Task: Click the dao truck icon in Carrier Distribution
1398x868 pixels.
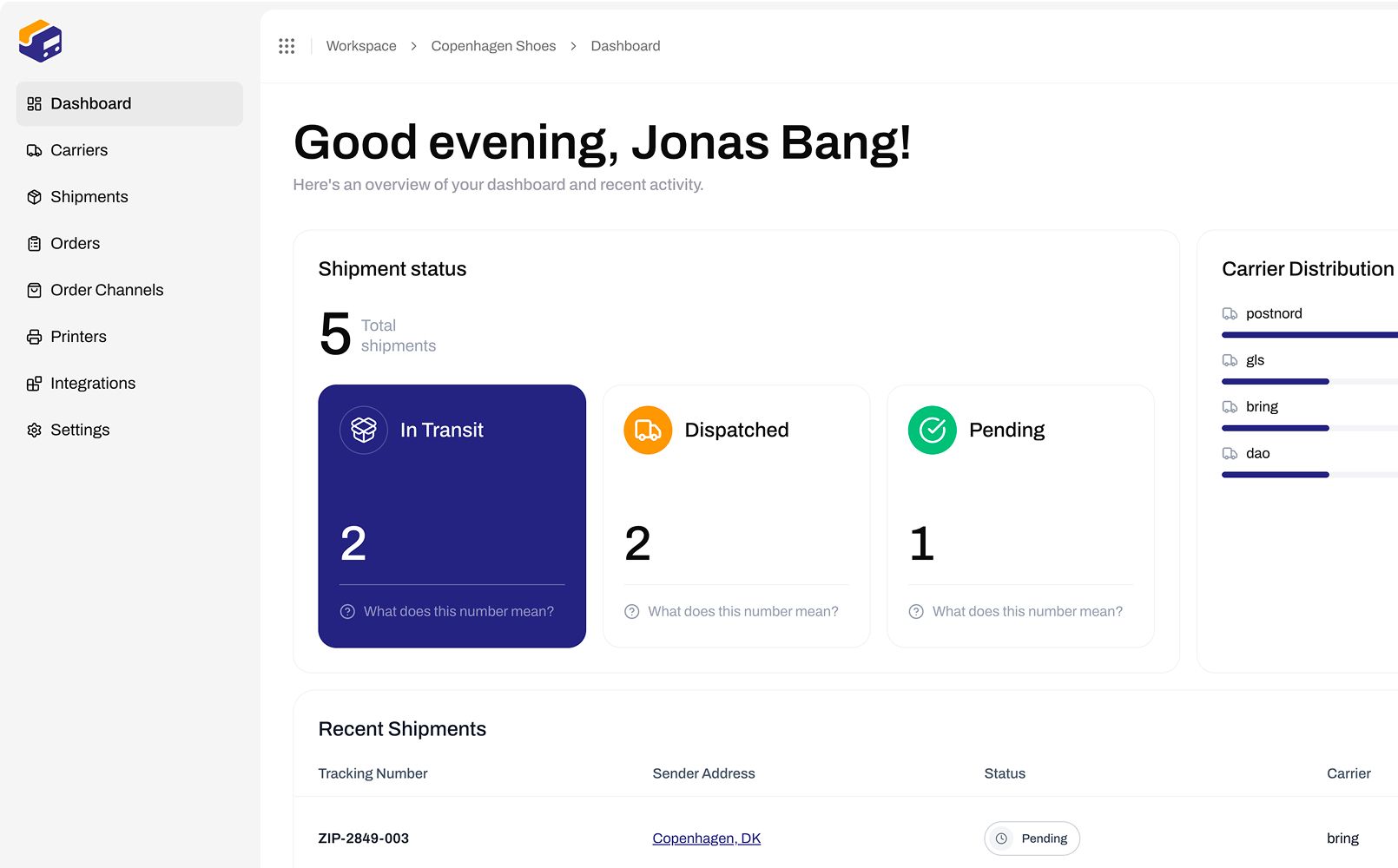Action: click(1230, 453)
